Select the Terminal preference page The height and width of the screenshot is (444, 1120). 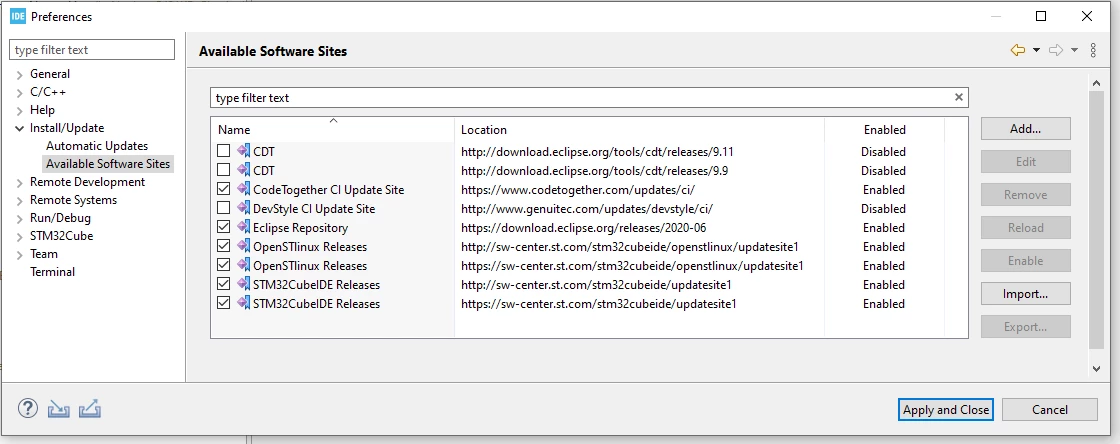(52, 272)
